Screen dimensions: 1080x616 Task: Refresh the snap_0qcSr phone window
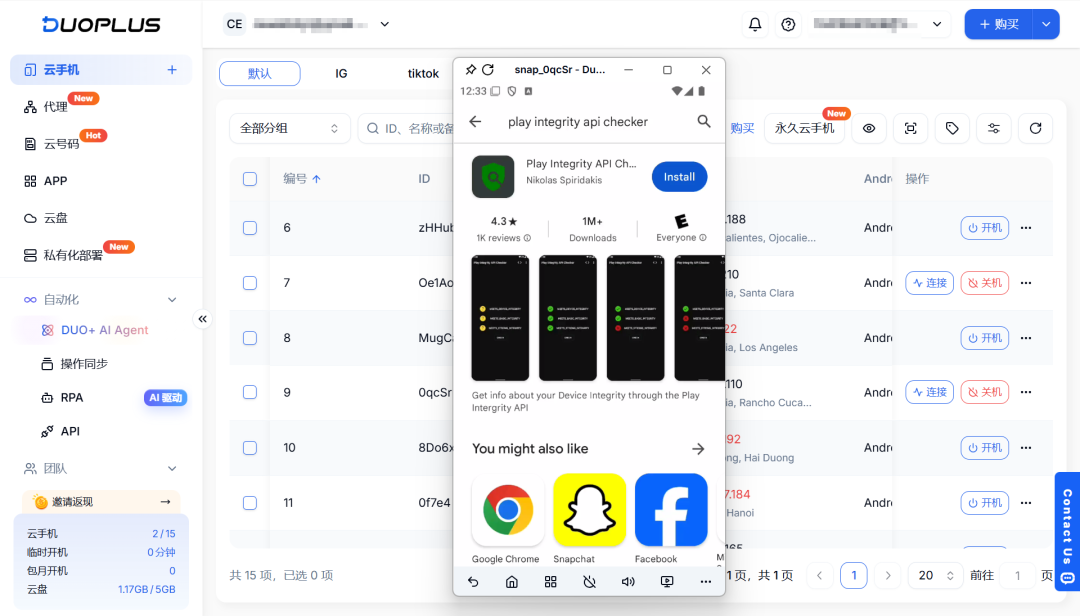(488, 70)
